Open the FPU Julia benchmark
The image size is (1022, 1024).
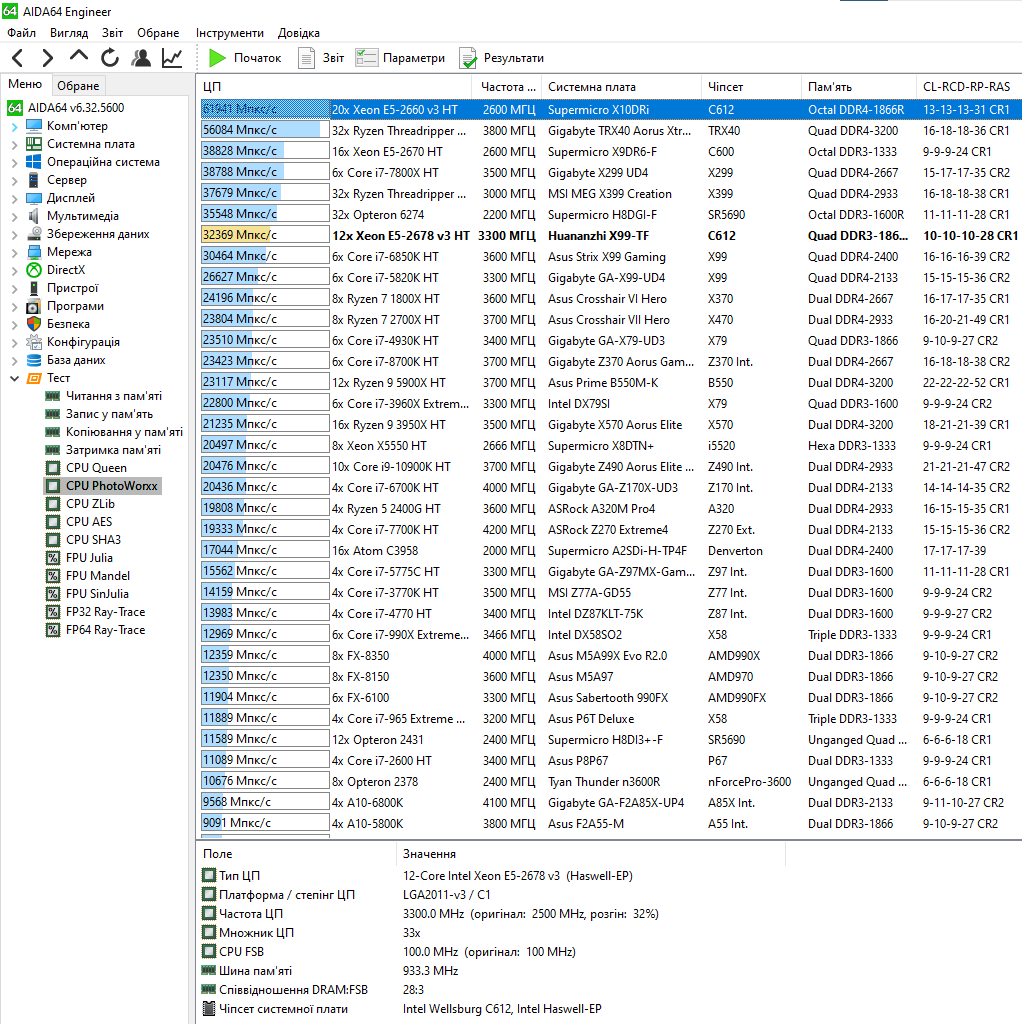(x=79, y=558)
